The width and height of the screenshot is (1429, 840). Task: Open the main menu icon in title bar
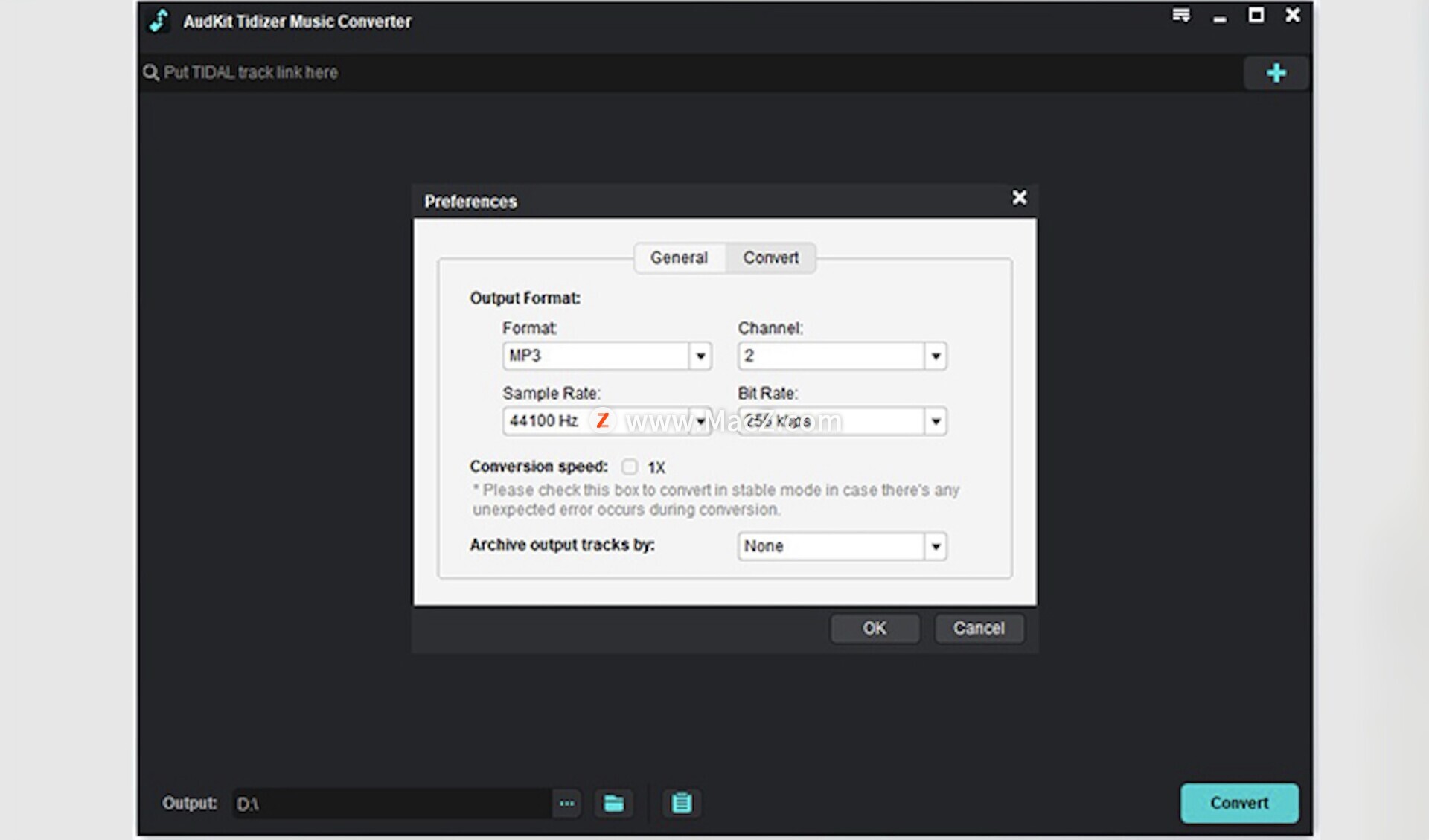[1181, 15]
